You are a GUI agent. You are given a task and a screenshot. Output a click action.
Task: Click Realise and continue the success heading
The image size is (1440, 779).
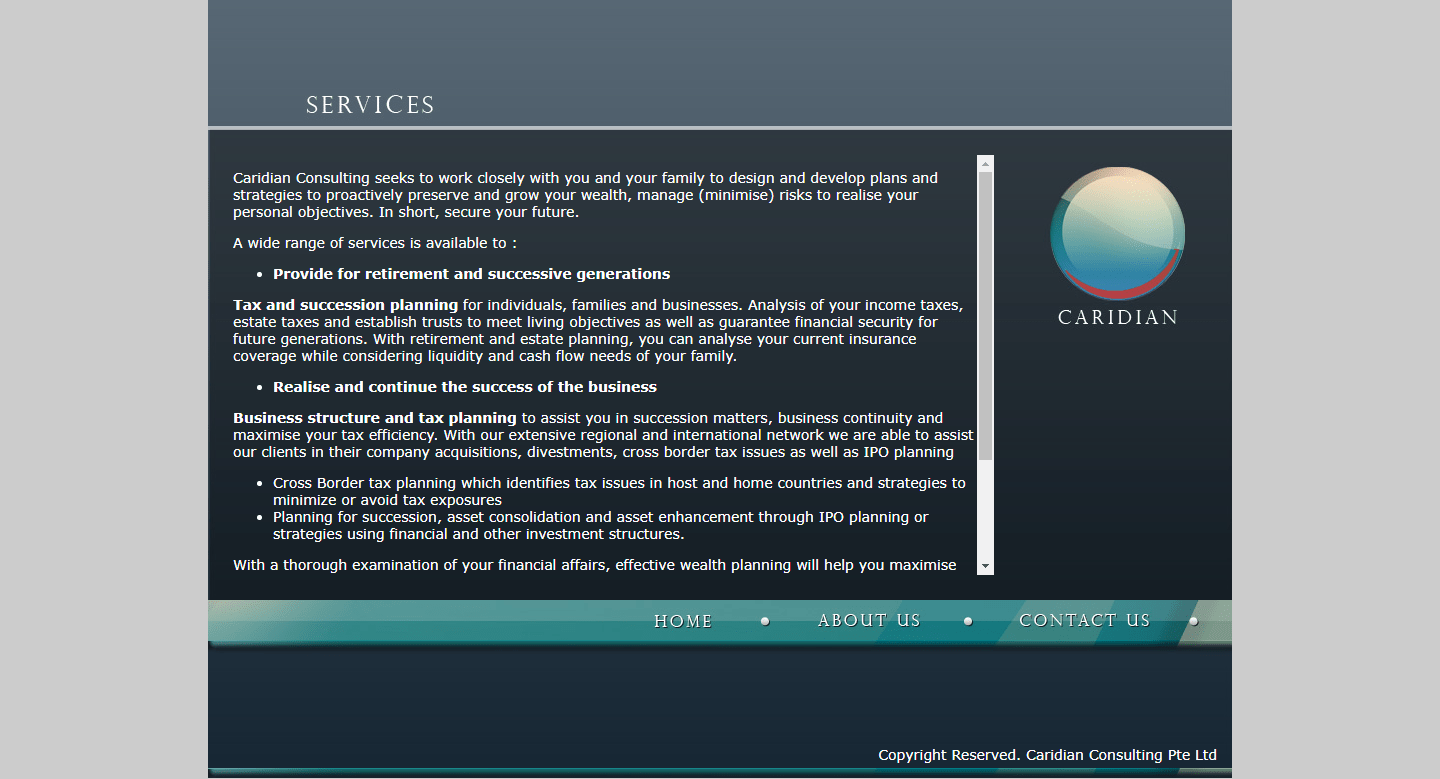(464, 387)
